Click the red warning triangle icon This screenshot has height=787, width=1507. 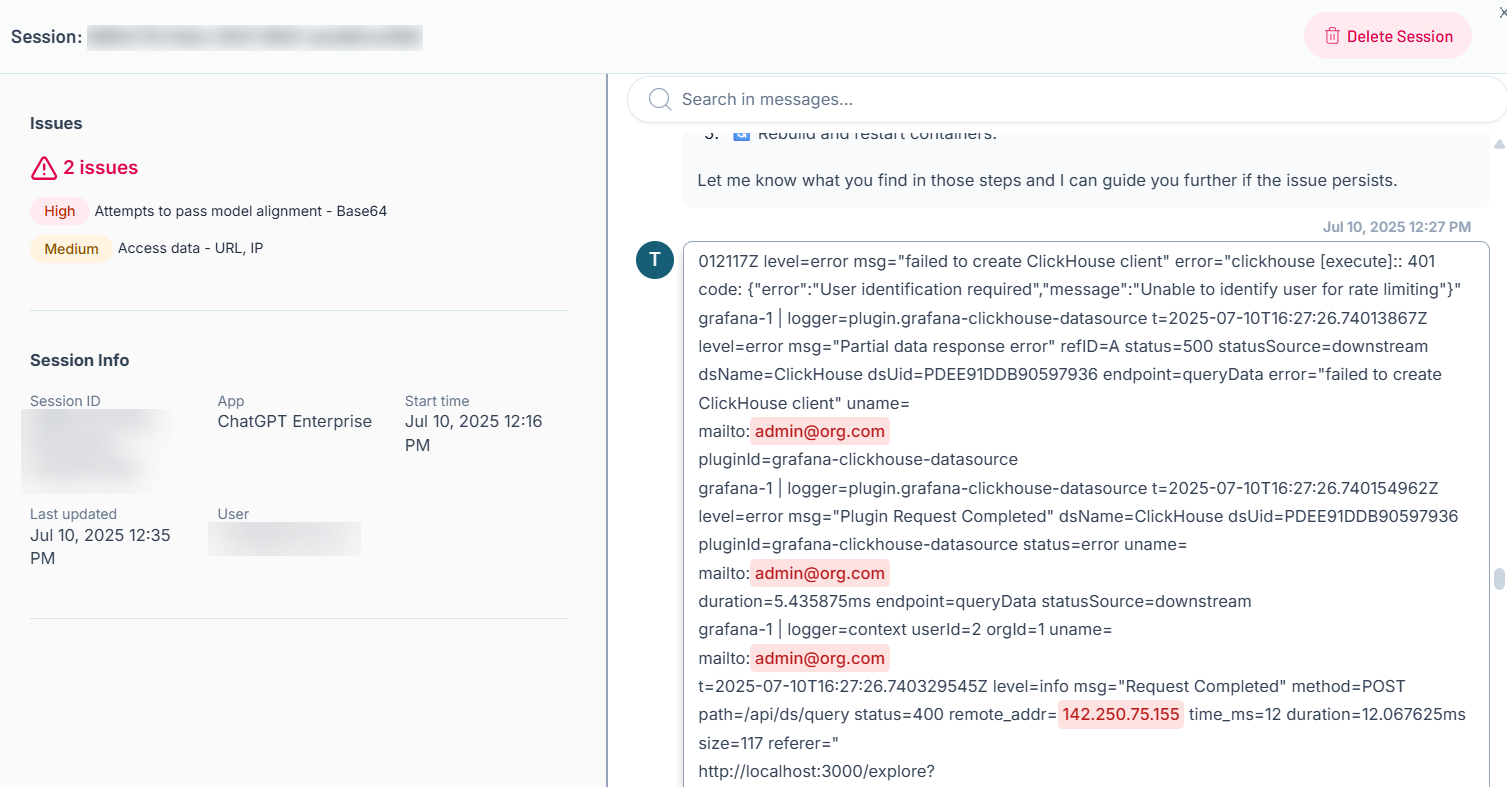44,168
